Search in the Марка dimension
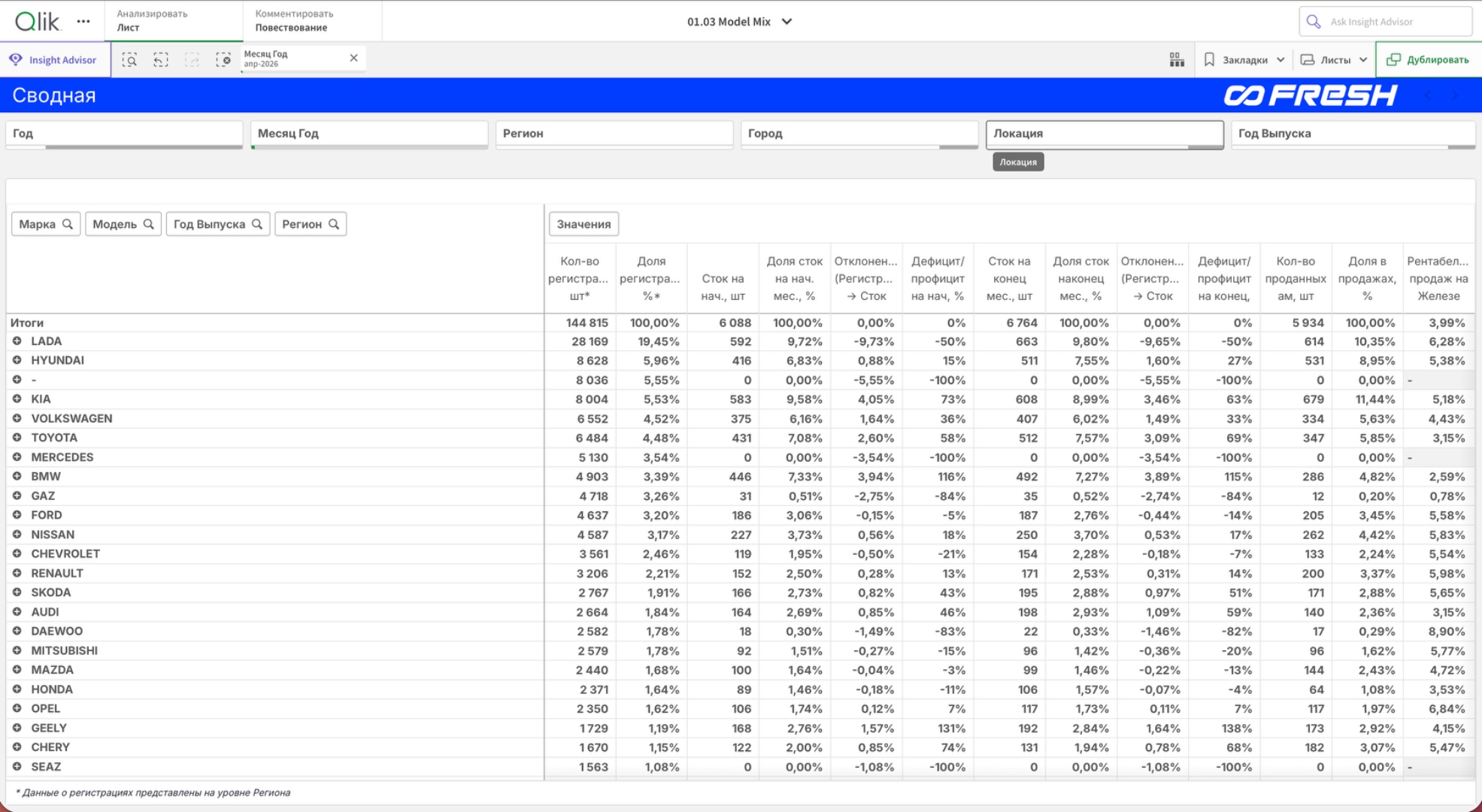Image resolution: width=1482 pixels, height=812 pixels. point(68,224)
